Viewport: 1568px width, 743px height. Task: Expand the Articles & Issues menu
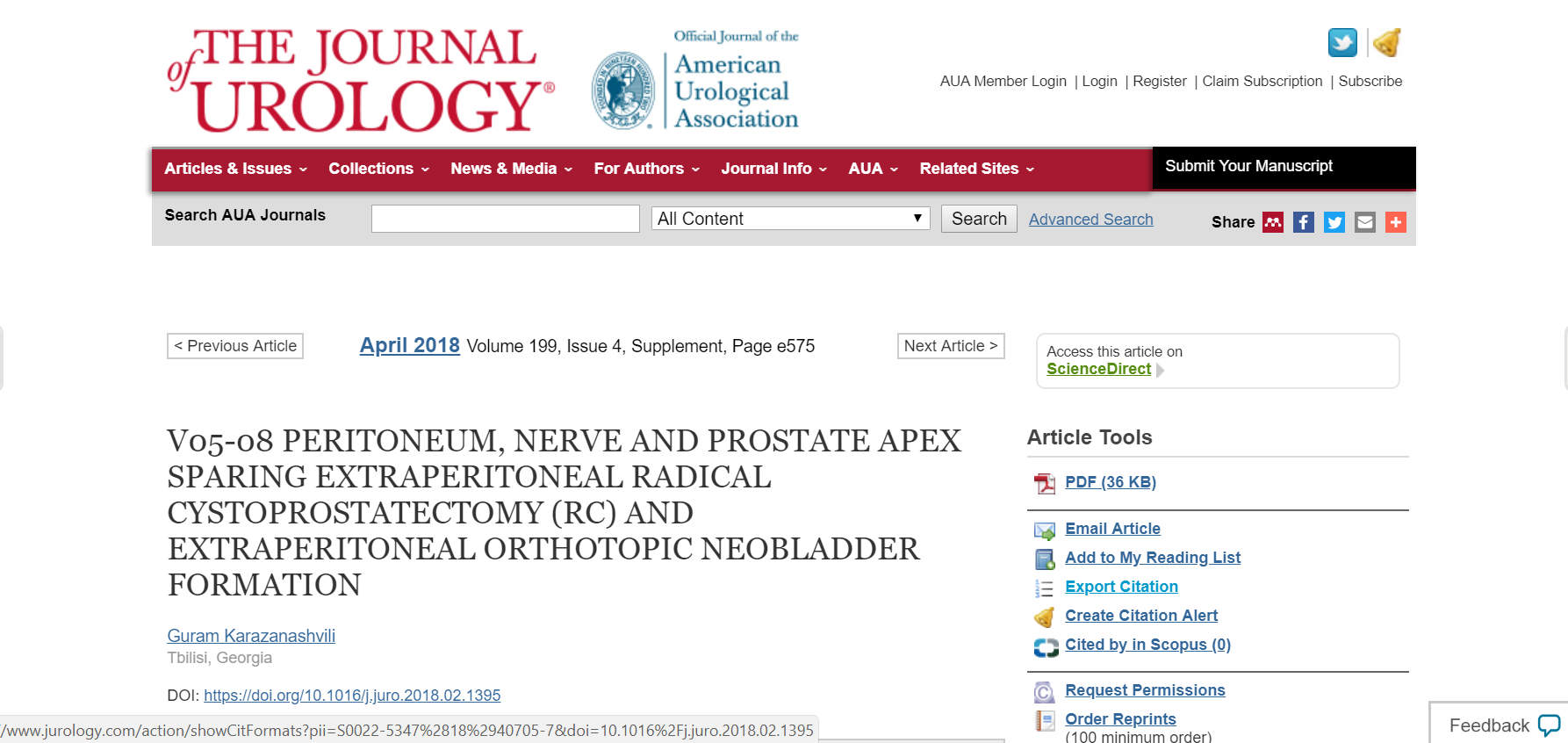click(235, 169)
